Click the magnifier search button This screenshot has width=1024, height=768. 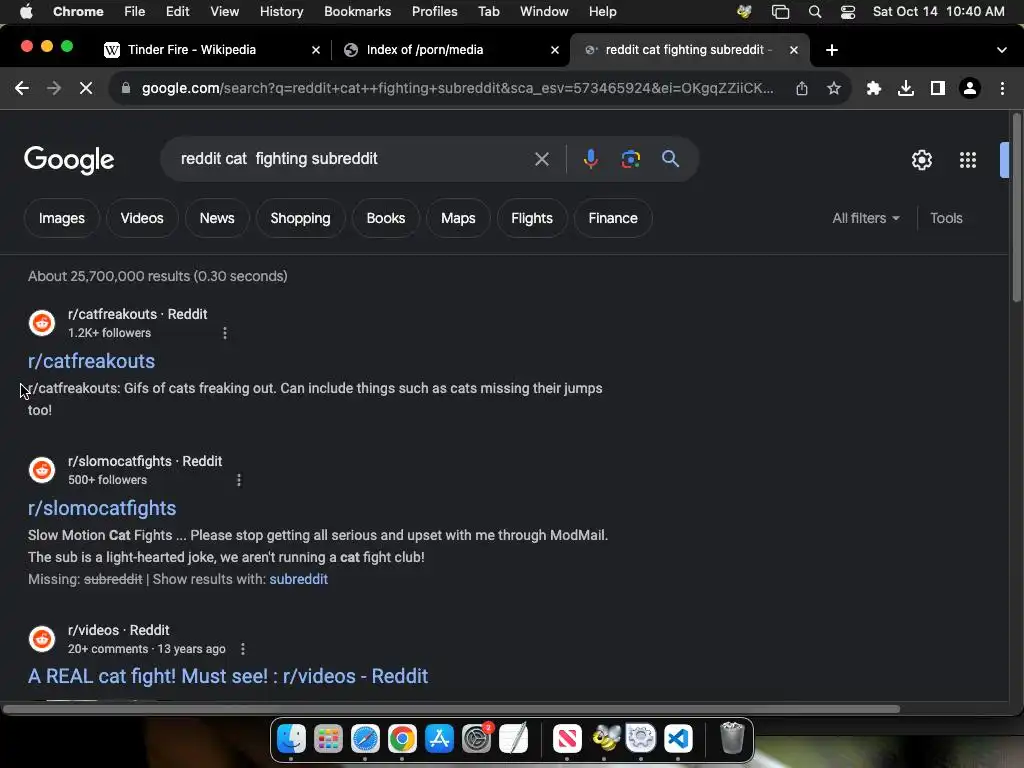tap(670, 159)
